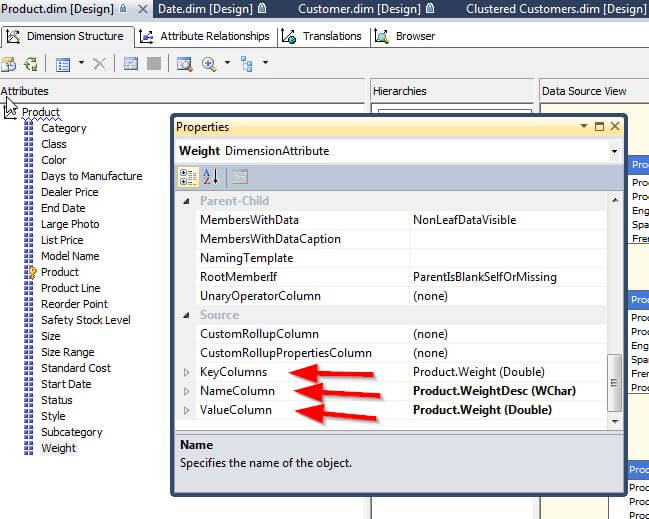Click the Find Table toolbar icon
This screenshot has height=519, width=649.
point(184,64)
